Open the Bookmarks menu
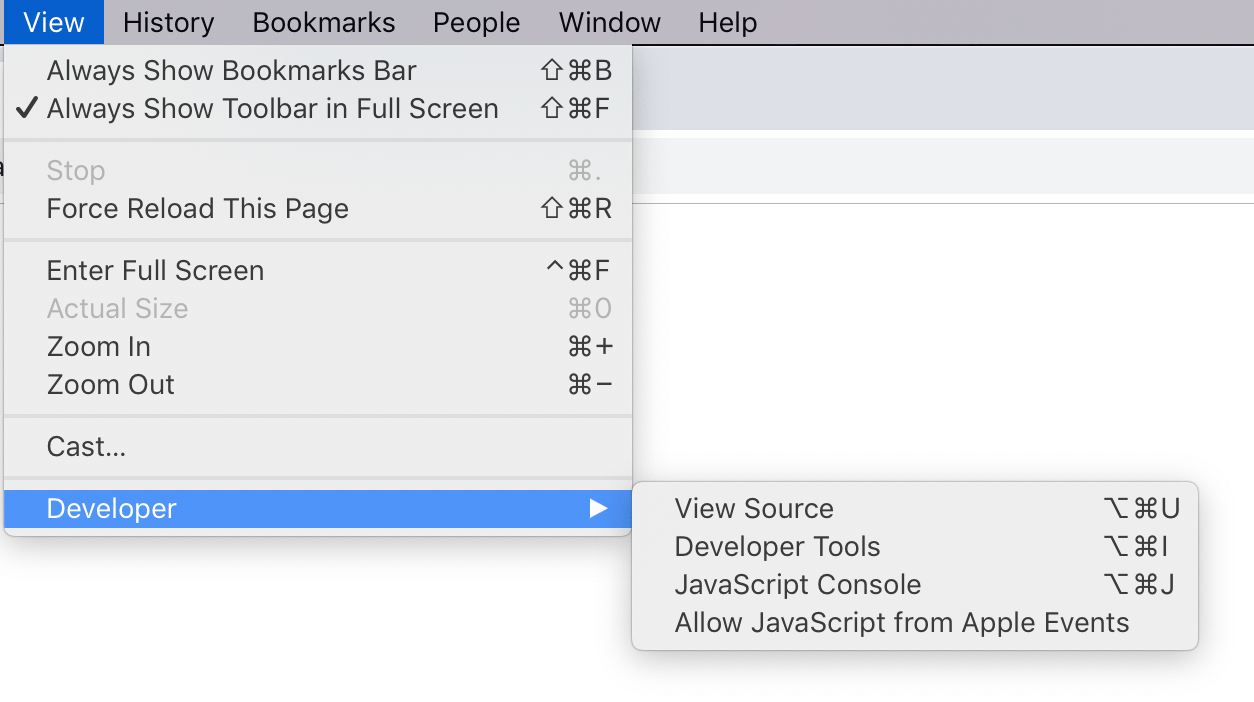This screenshot has width=1254, height=702. (323, 22)
